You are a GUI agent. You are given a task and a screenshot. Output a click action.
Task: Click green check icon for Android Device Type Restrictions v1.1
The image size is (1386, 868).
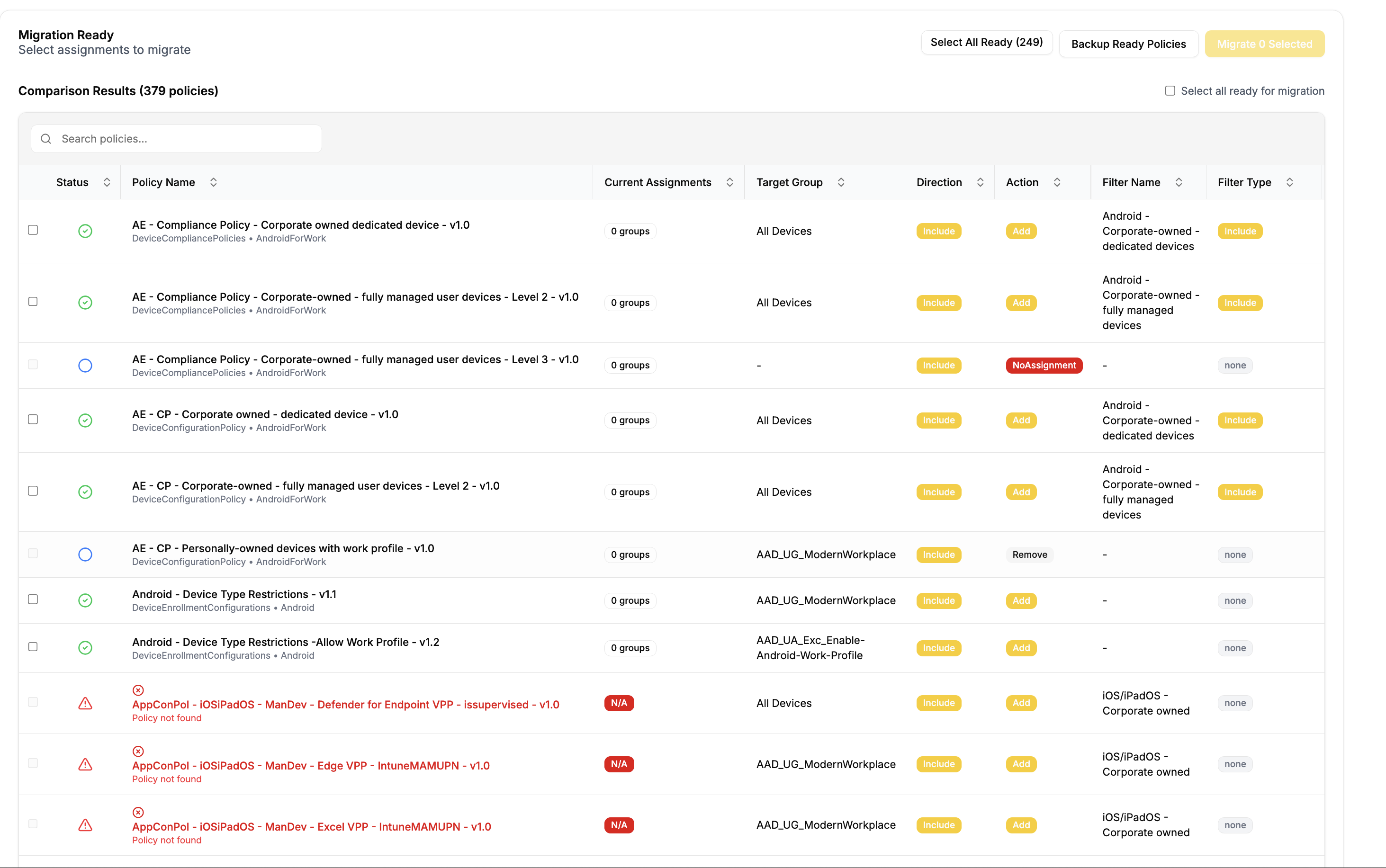tap(85, 600)
